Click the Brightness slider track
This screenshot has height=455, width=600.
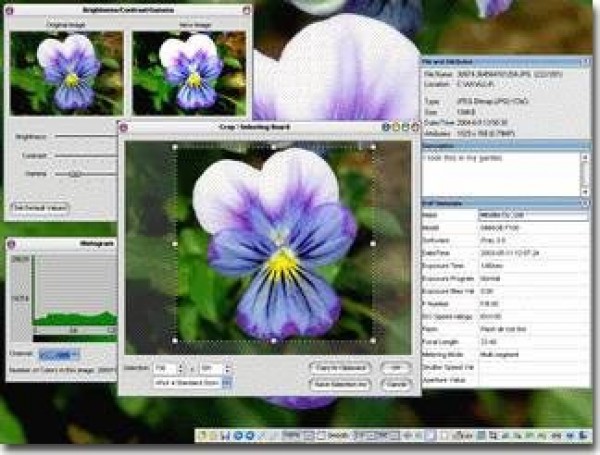click(x=86, y=136)
